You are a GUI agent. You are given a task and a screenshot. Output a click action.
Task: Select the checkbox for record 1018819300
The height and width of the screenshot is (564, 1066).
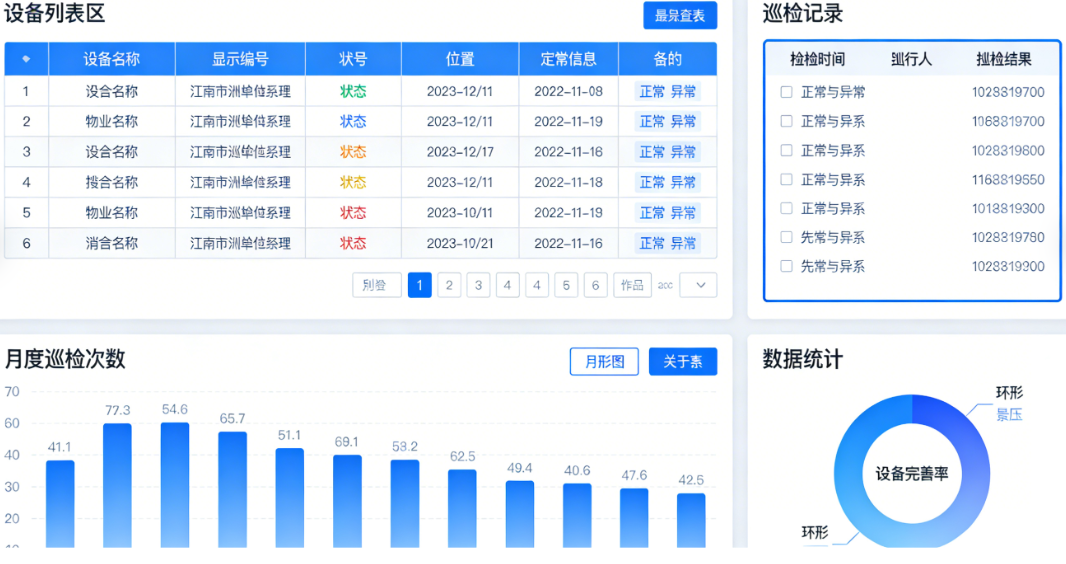(787, 209)
